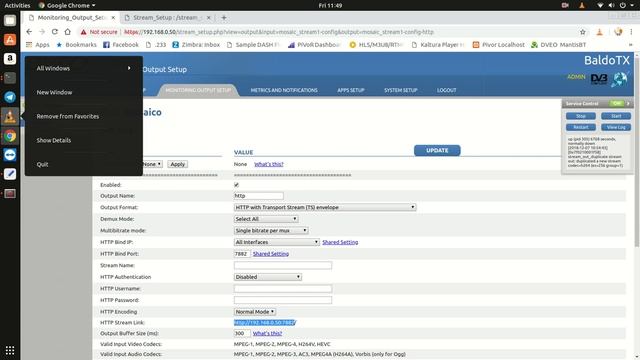Open the HTTP Encoding Normal Mode dropdown
Screen dimensions: 640x360
coord(255,312)
